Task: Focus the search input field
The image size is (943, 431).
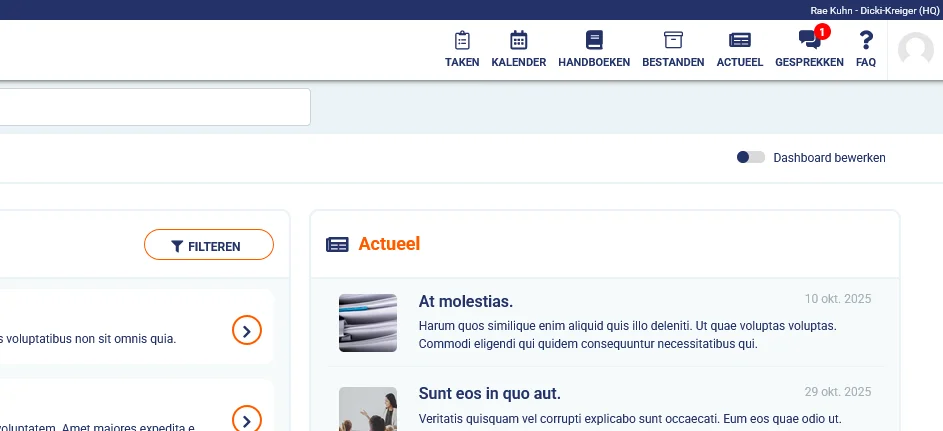Action: (x=150, y=107)
